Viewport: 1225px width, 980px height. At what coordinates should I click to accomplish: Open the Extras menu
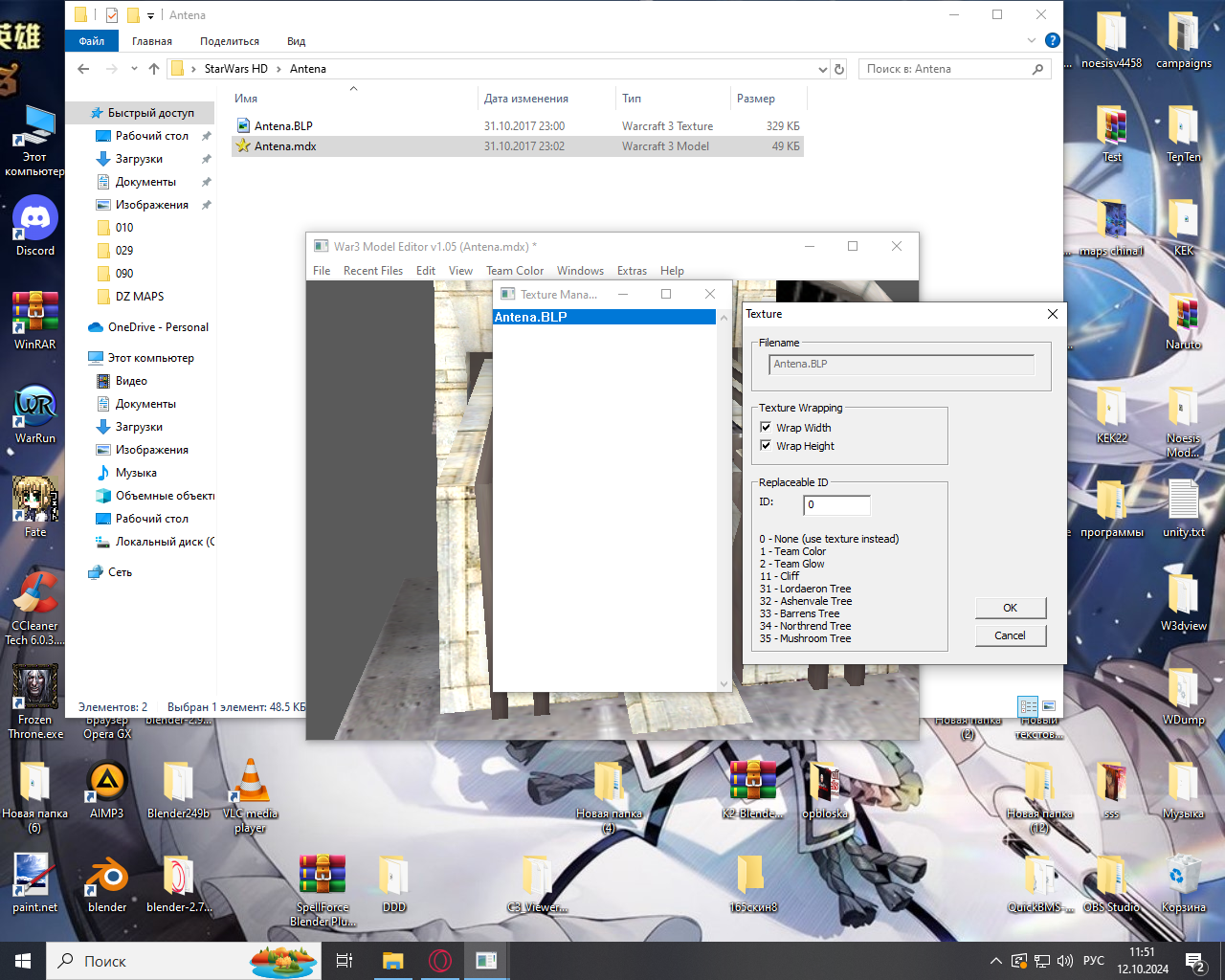(x=632, y=271)
